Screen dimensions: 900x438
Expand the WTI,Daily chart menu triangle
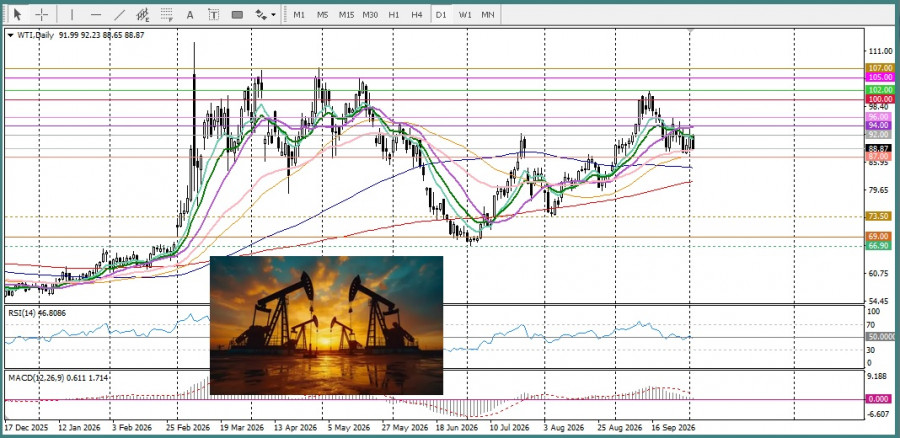point(10,36)
